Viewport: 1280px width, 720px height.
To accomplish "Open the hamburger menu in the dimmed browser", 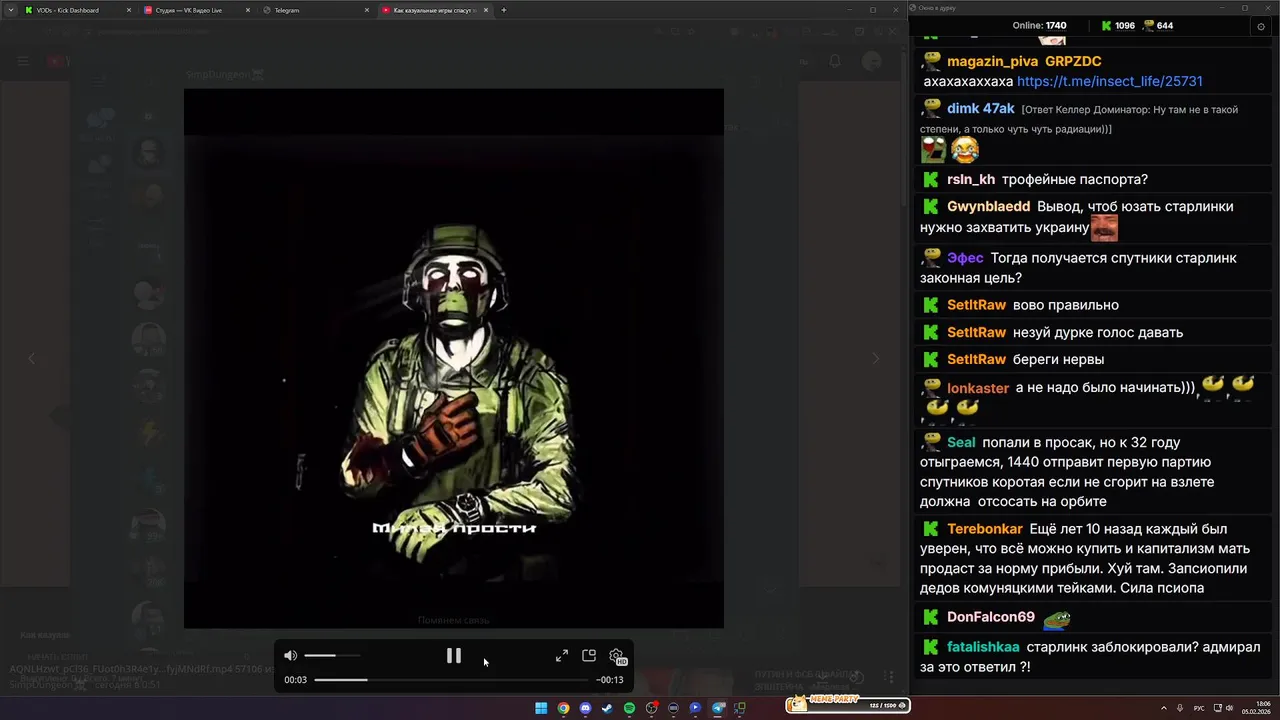I will (x=23, y=62).
